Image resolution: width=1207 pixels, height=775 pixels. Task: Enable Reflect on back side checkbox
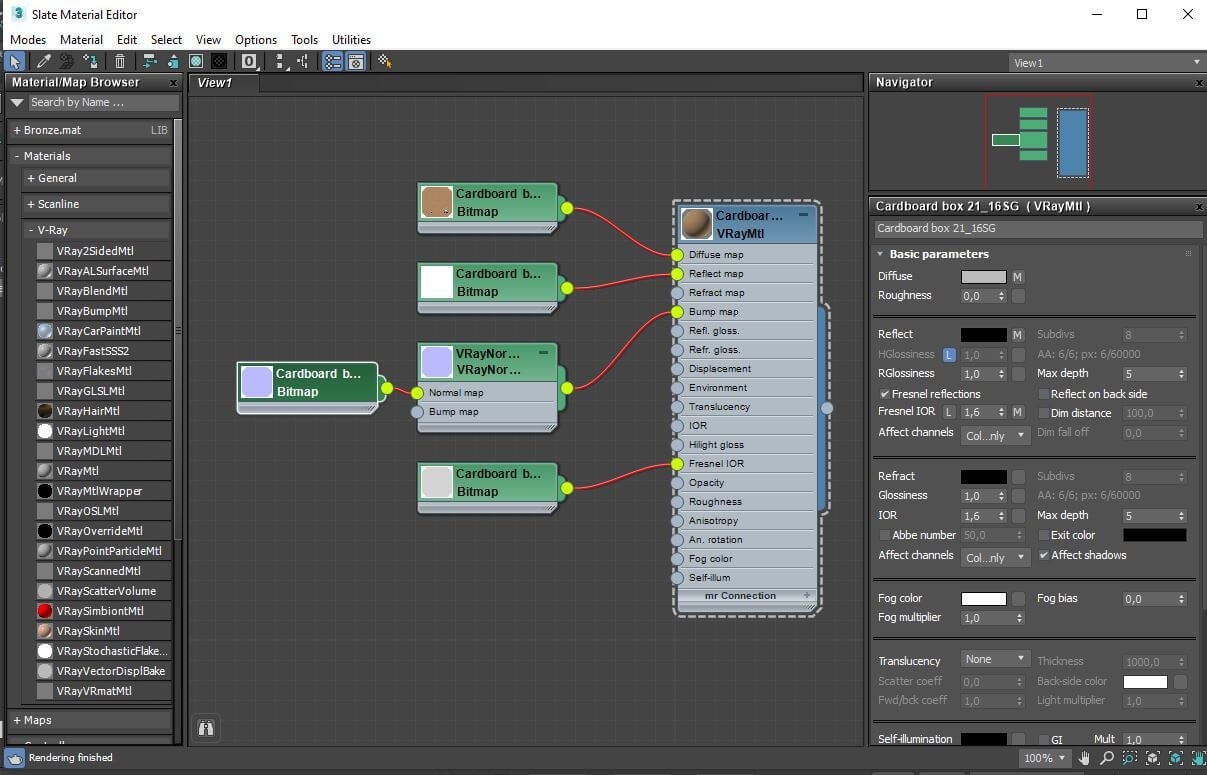(1044, 394)
